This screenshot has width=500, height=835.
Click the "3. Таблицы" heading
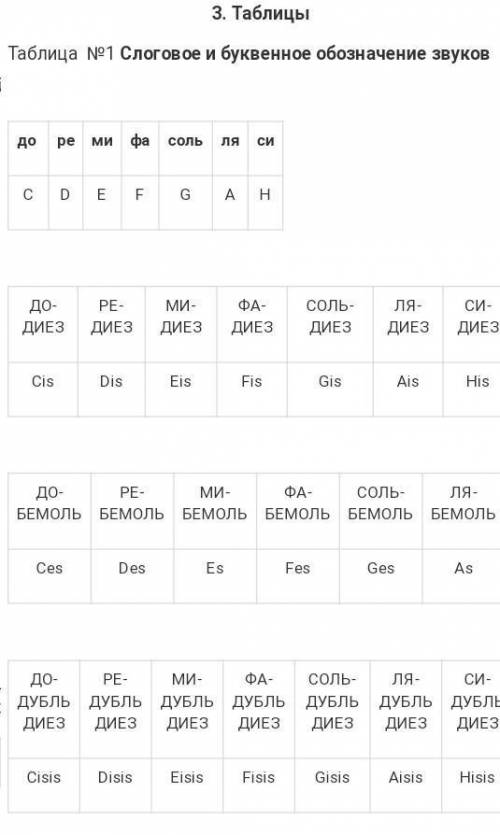tap(260, 14)
